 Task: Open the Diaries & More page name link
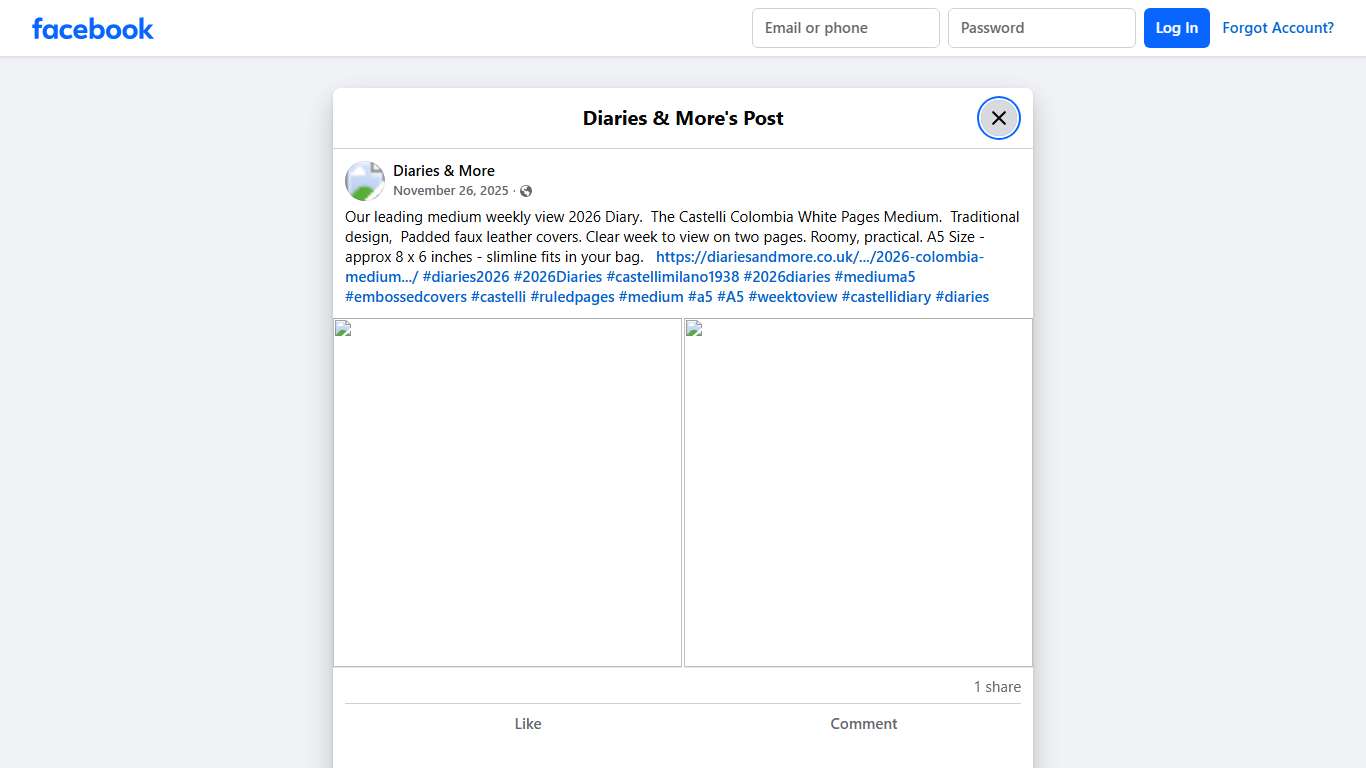click(x=444, y=170)
